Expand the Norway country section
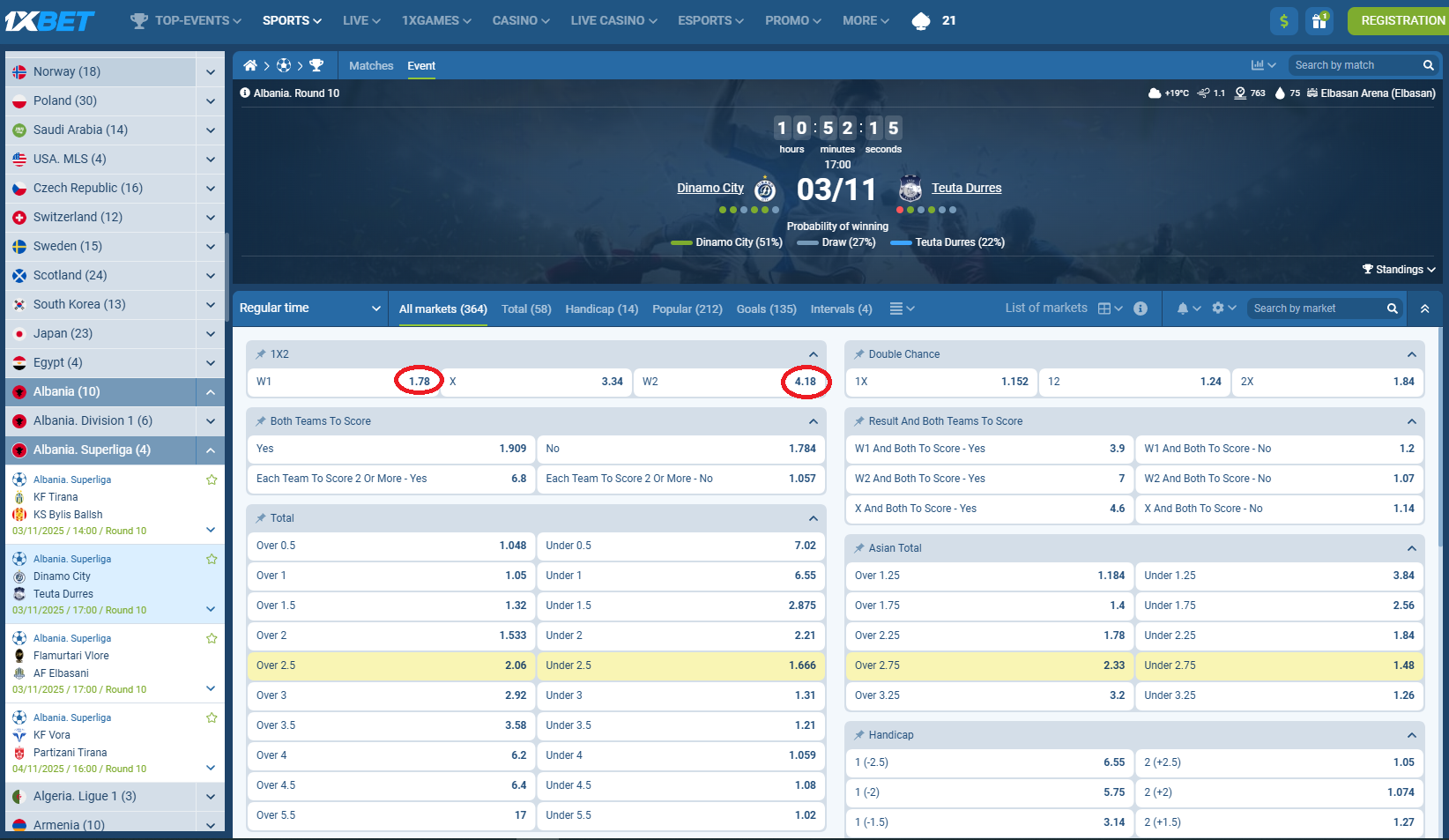The image size is (1449, 840). click(210, 71)
